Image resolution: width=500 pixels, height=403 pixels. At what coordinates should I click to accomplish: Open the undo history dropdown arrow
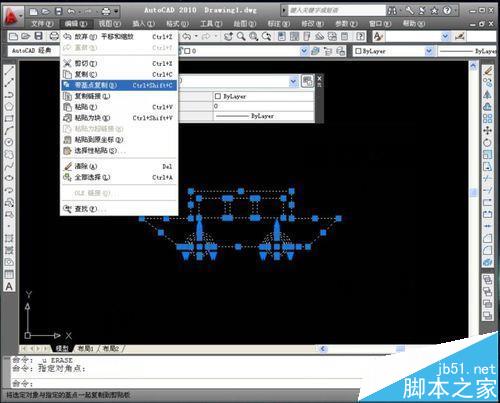197,36
